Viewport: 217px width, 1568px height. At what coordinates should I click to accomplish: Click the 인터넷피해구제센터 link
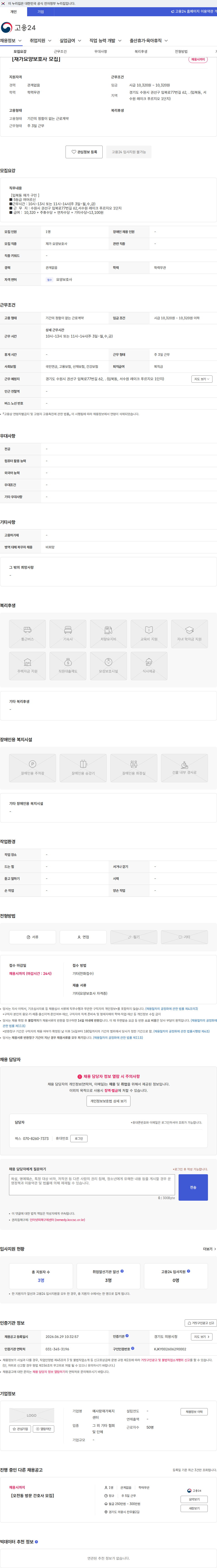click(57, 1220)
